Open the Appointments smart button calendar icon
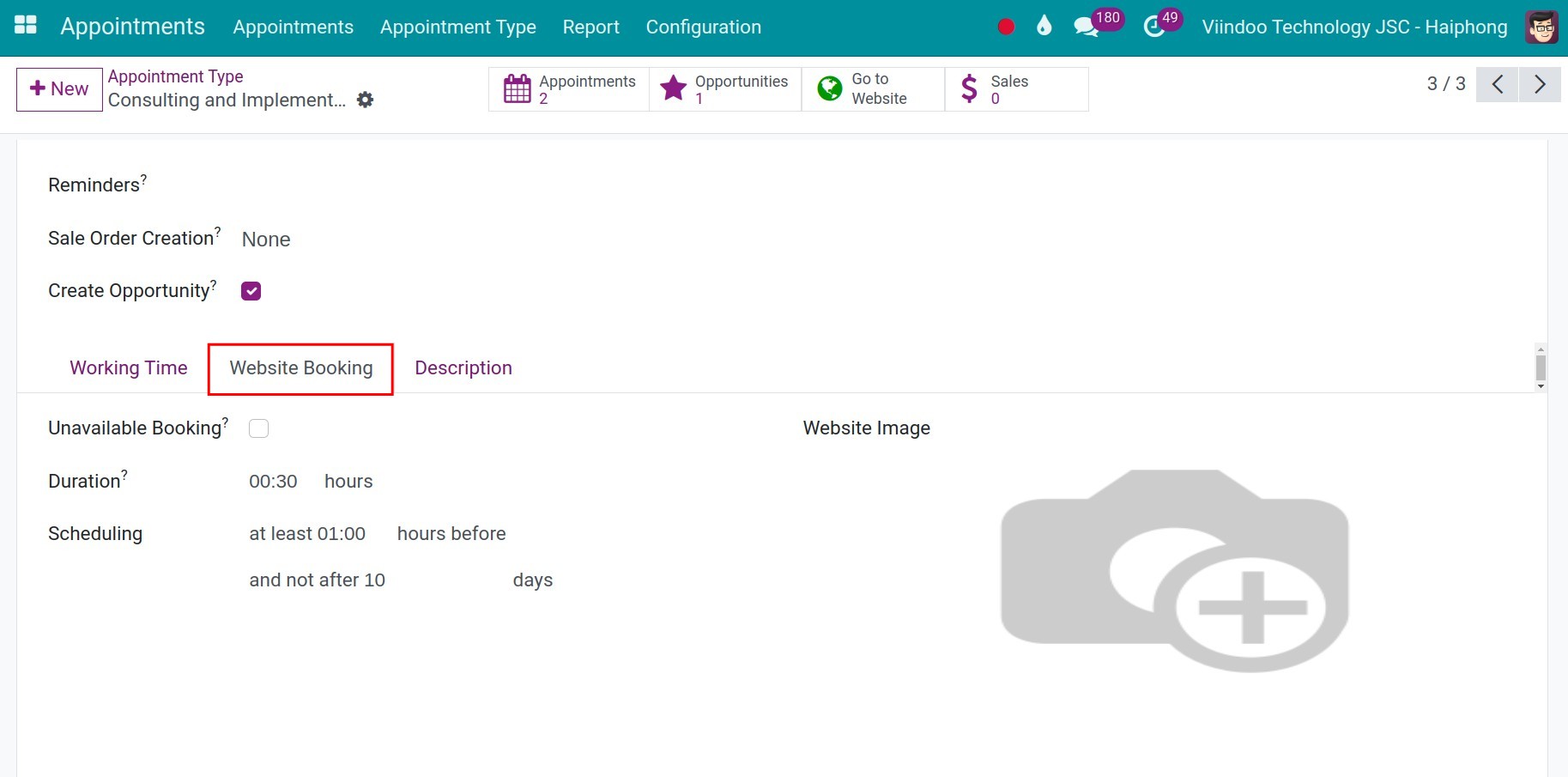Screen dimensions: 1568x777 [x=518, y=89]
